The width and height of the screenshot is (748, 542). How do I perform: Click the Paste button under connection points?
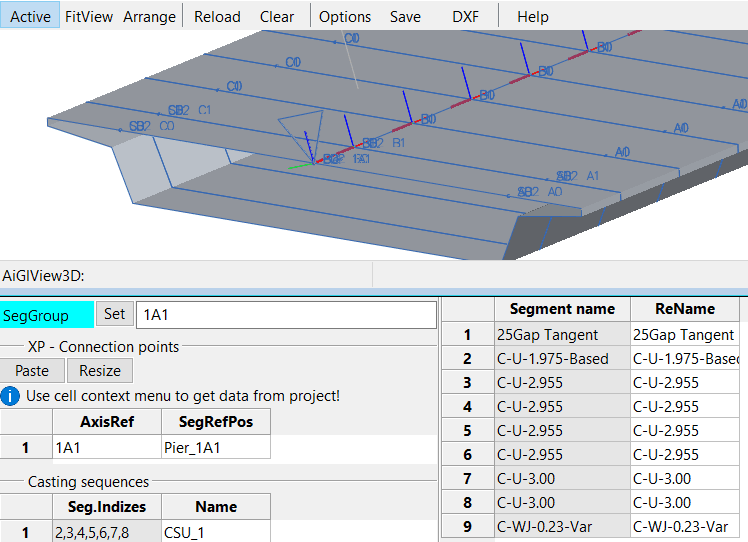[x=32, y=370]
